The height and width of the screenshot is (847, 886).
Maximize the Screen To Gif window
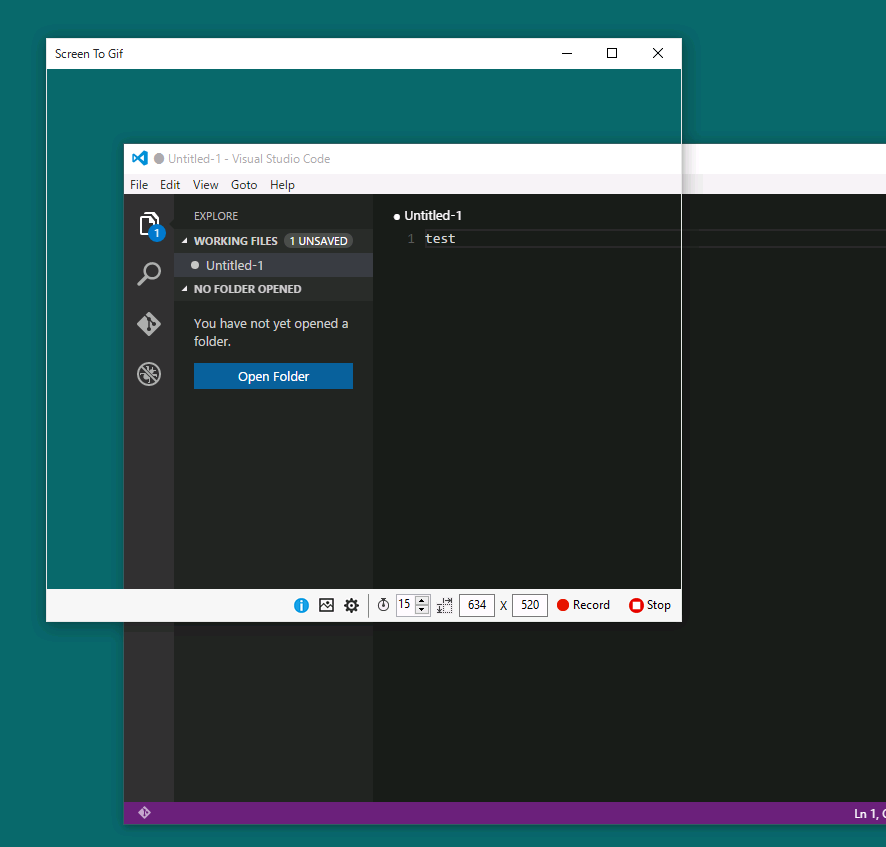612,53
